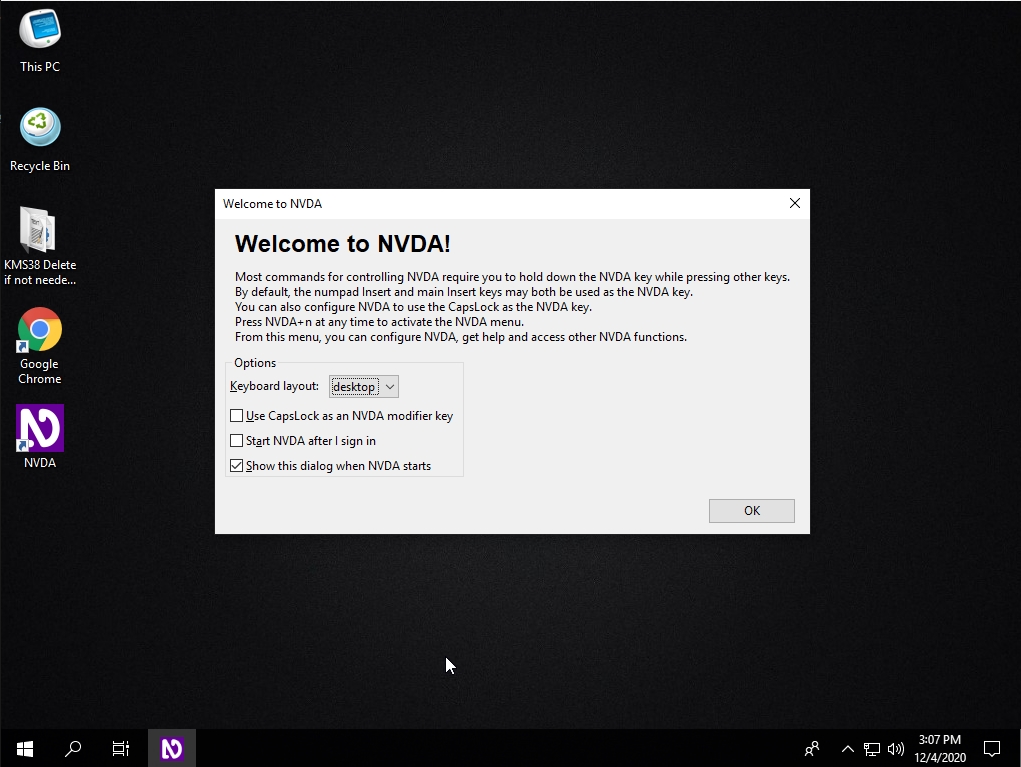
Task: Show hidden system tray icons
Action: (848, 749)
